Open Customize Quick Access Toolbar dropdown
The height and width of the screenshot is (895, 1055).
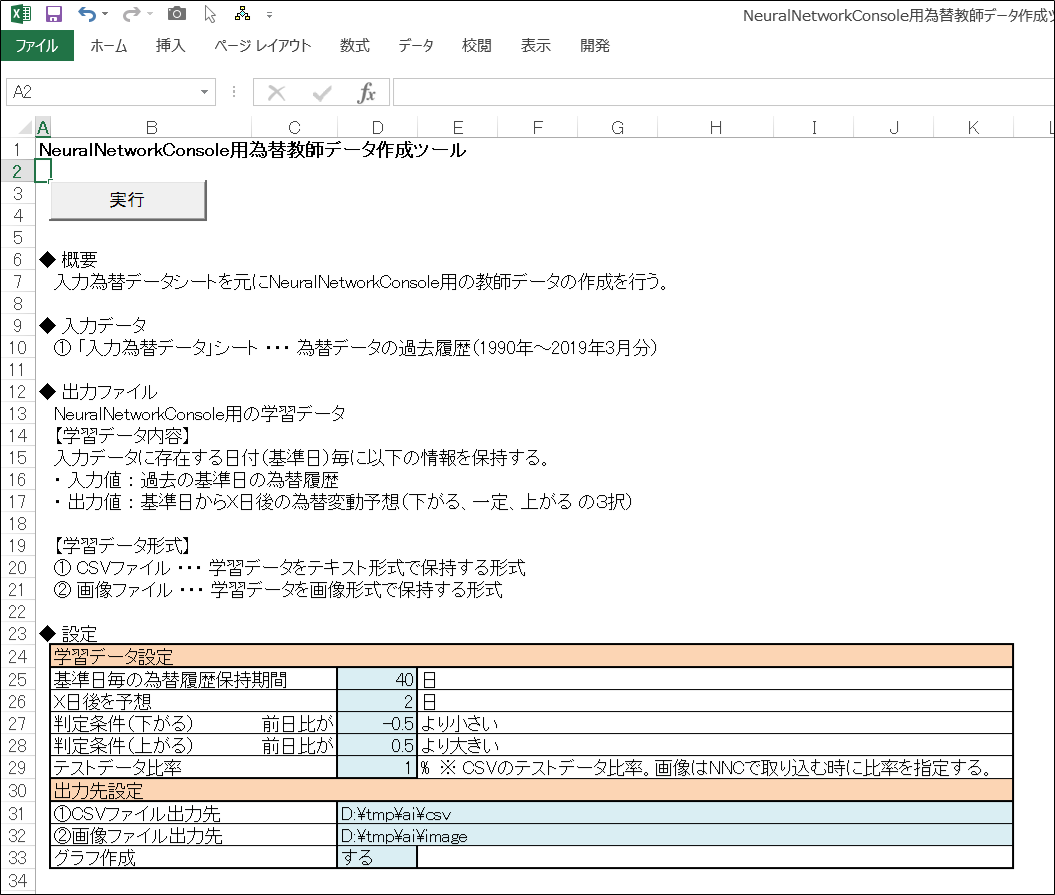(x=269, y=14)
